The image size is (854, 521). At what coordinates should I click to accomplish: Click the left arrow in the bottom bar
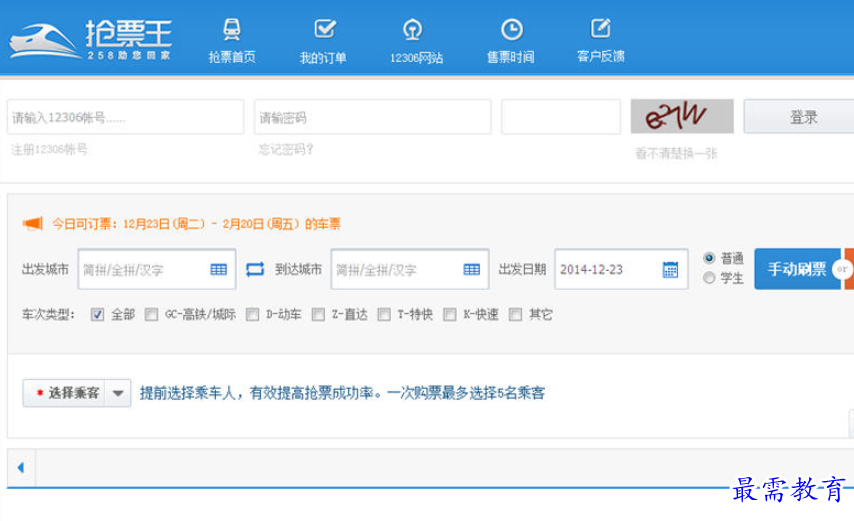point(21,467)
